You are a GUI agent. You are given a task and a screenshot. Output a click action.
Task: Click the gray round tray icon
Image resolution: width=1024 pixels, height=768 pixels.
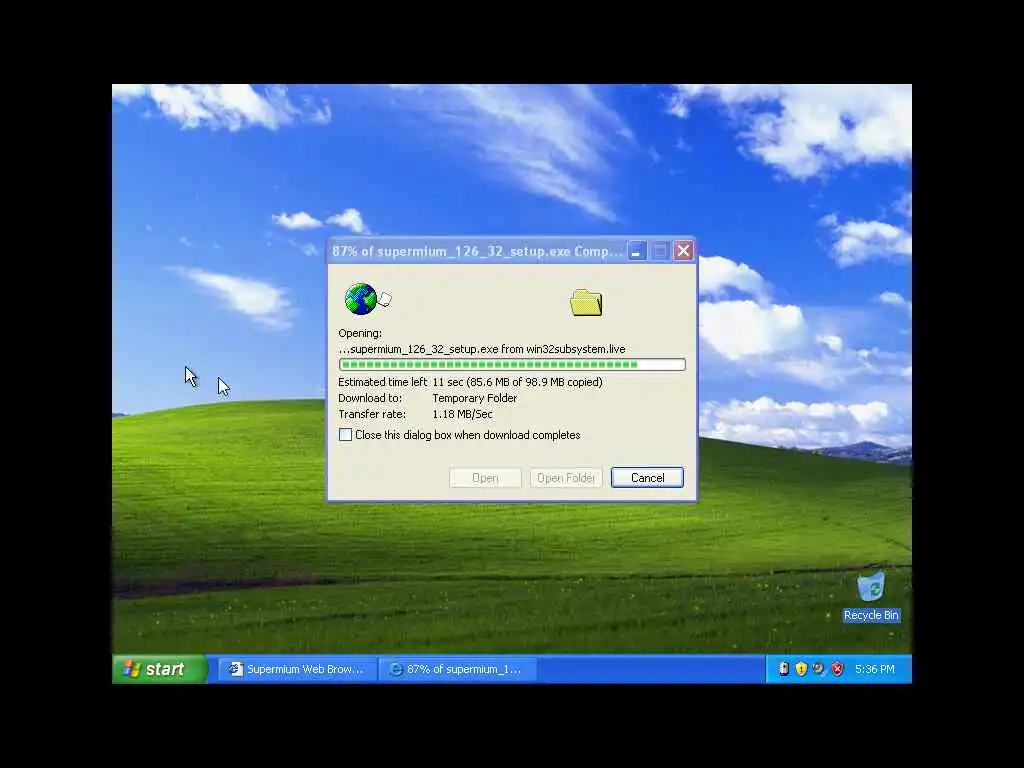click(x=819, y=669)
